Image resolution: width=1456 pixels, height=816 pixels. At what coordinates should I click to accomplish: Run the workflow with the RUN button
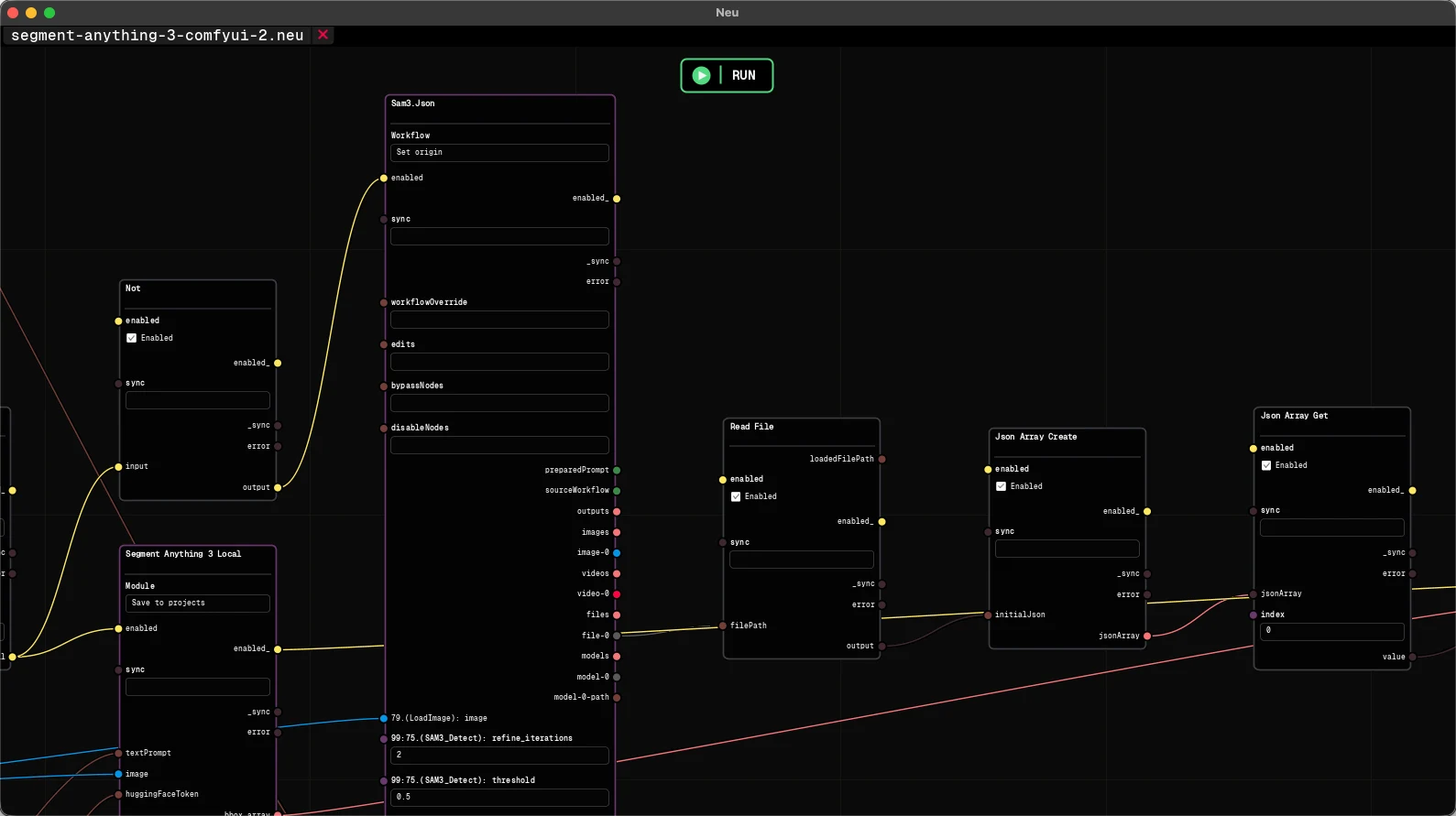coord(727,75)
